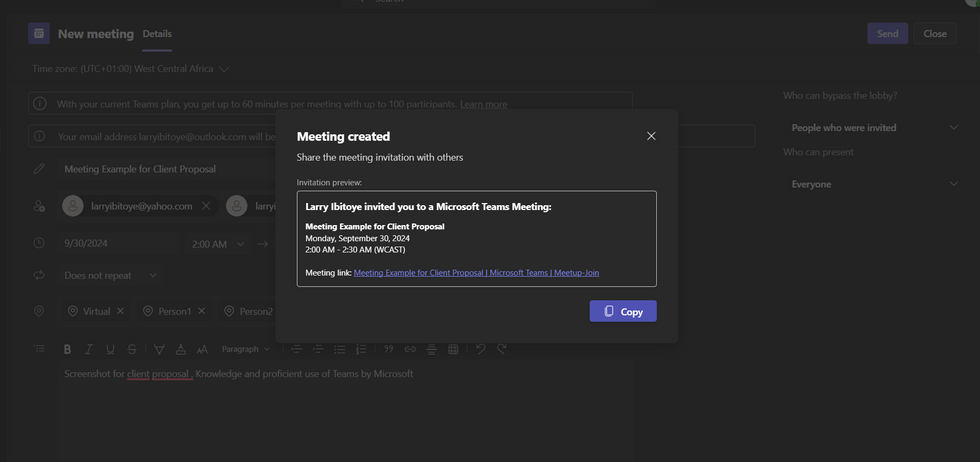Open the Paragraph style dropdown
980x462 pixels.
point(246,349)
